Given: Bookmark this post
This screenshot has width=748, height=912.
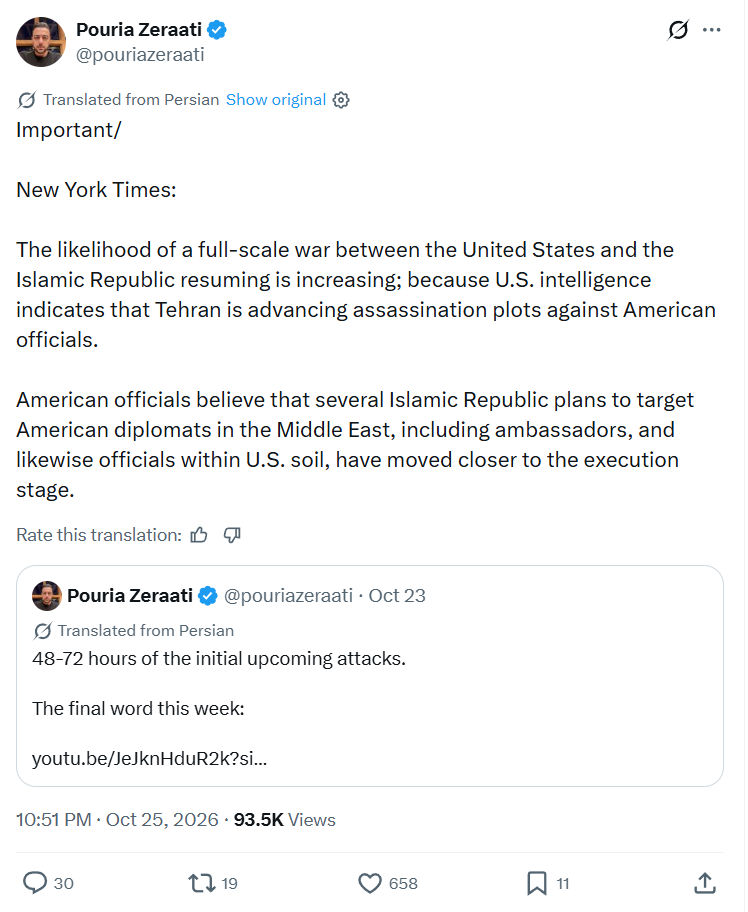Looking at the screenshot, I should 537,883.
